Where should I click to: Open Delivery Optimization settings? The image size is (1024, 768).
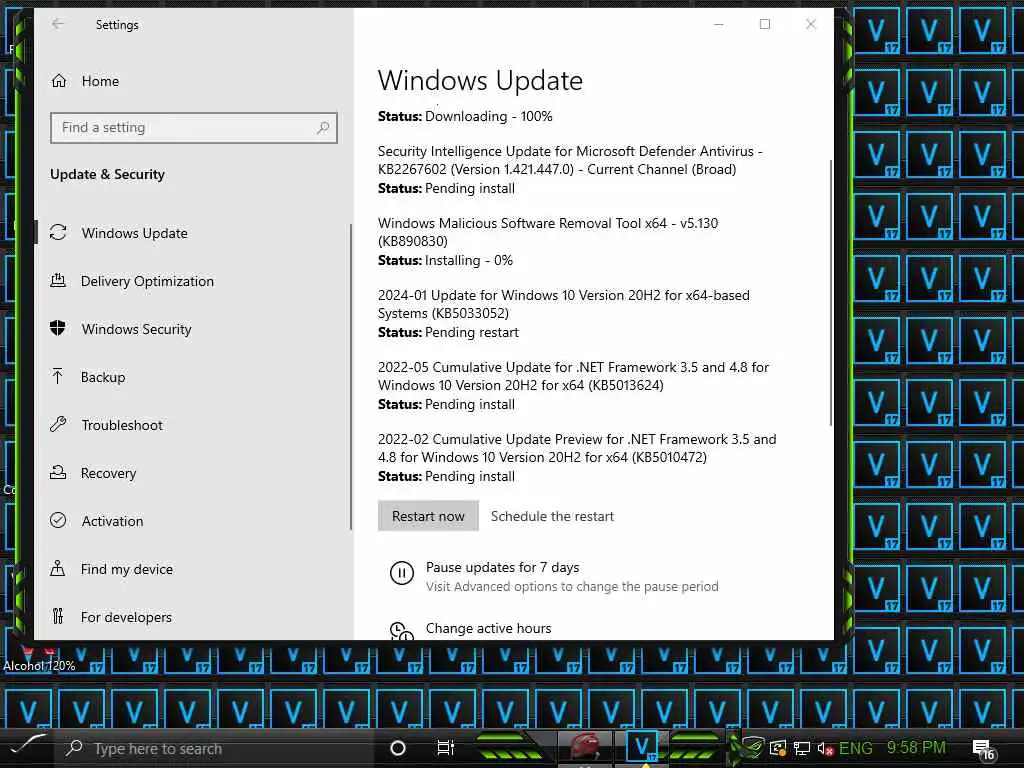[x=147, y=281]
